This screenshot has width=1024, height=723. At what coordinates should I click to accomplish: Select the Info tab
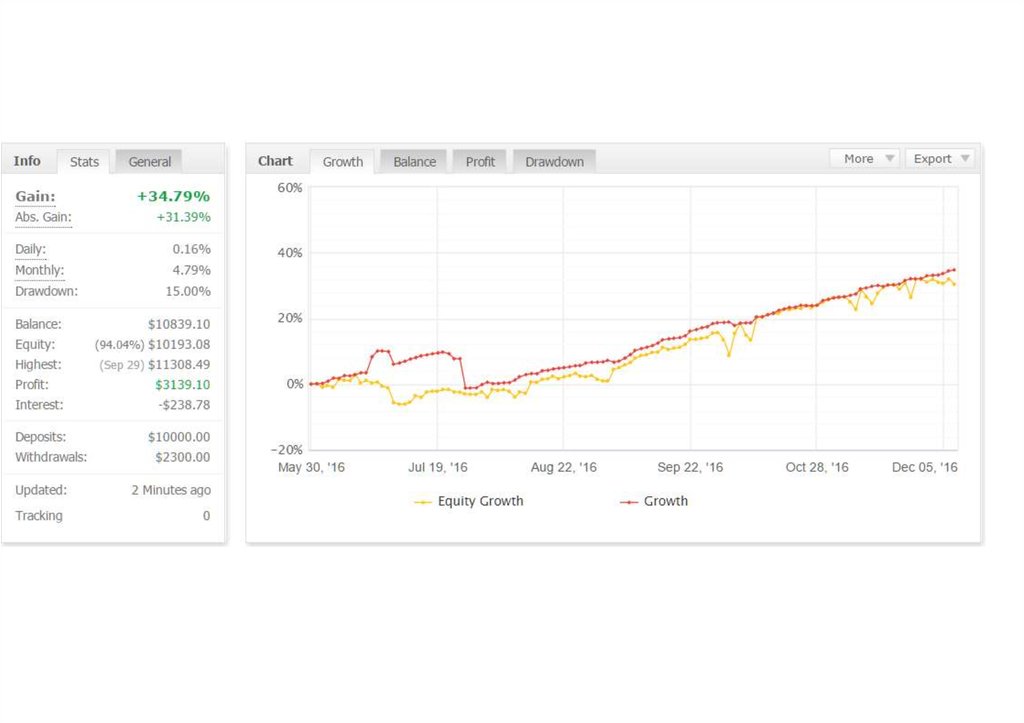coord(28,161)
